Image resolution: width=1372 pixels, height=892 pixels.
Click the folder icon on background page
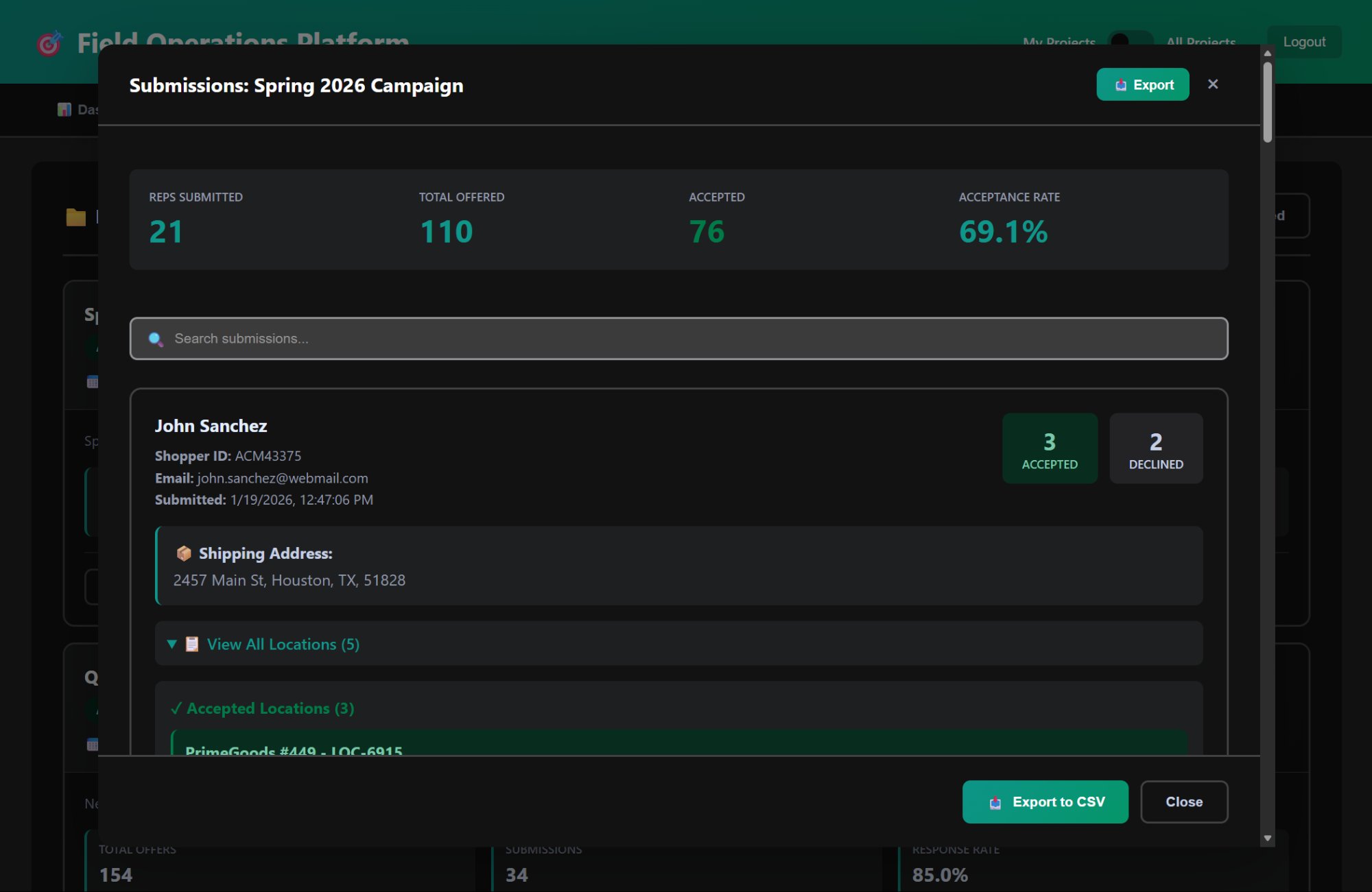click(75, 217)
